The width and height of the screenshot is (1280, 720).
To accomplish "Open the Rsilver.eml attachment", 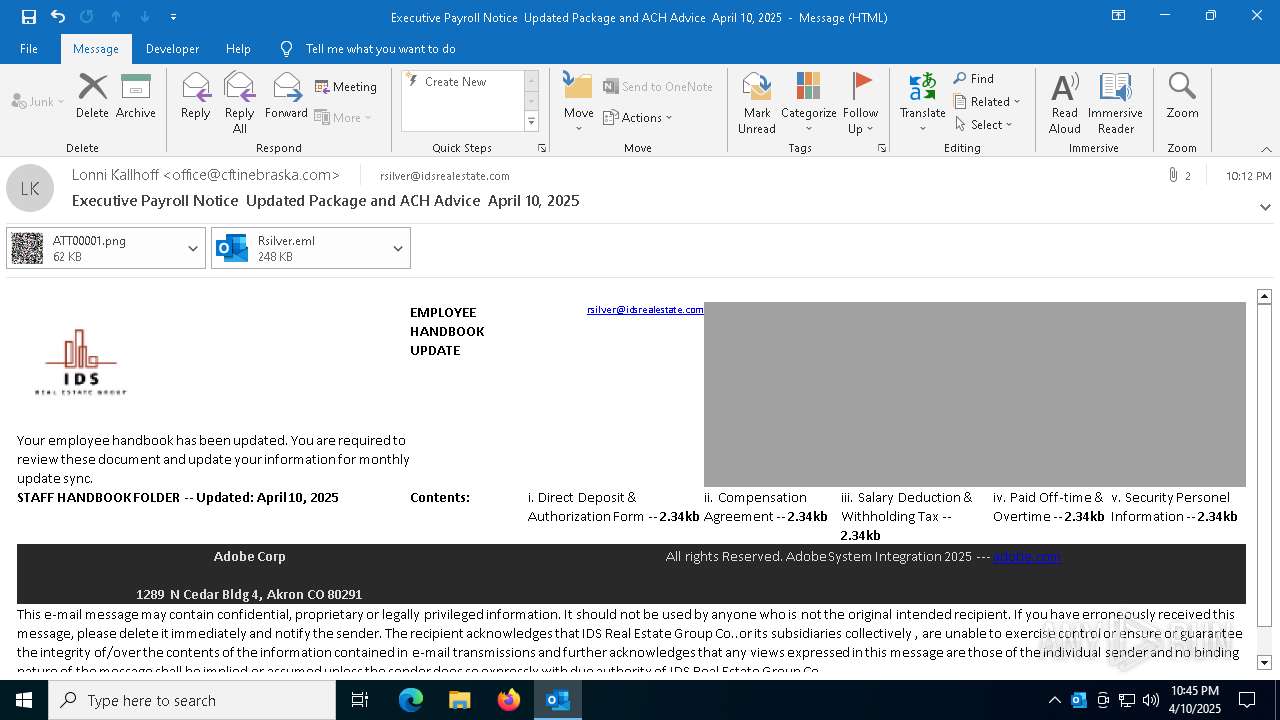I will tap(298, 248).
